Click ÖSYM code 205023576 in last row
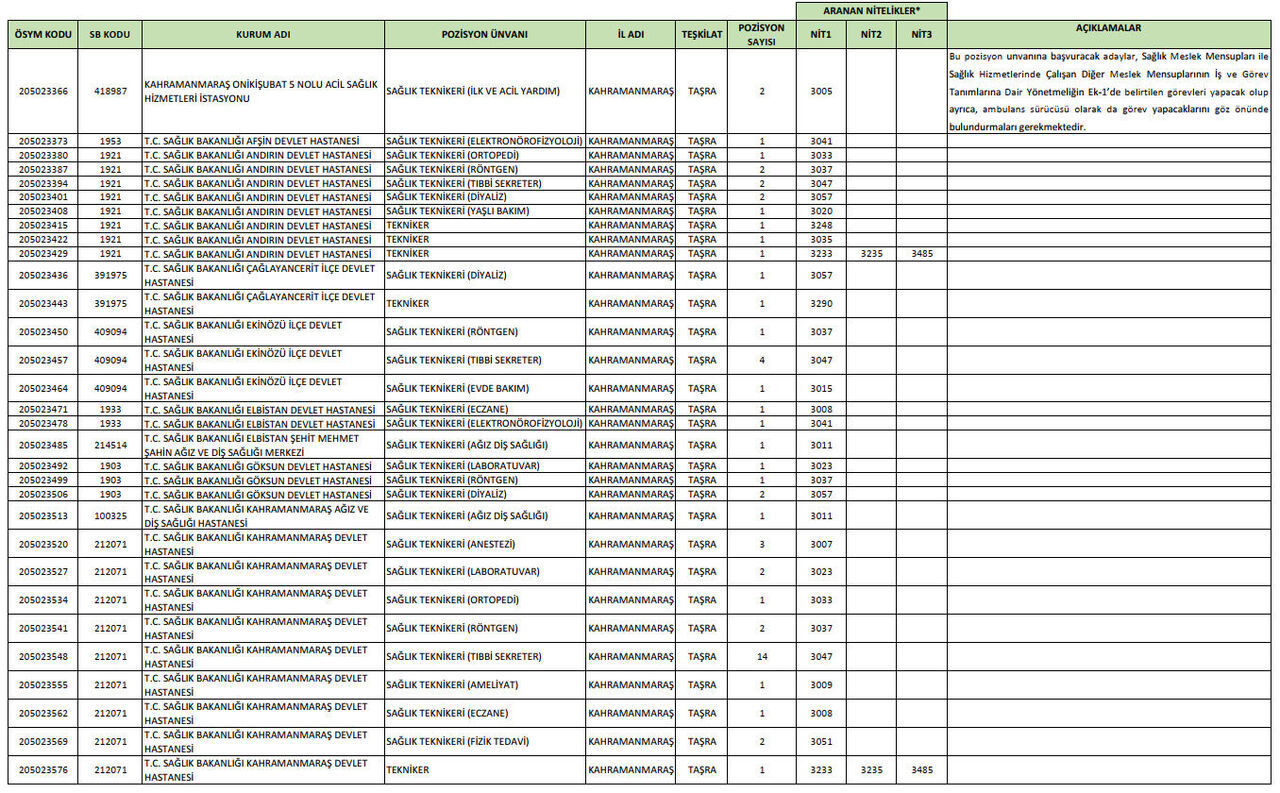Image resolution: width=1280 pixels, height=793 pixels. pyautogui.click(x=44, y=770)
